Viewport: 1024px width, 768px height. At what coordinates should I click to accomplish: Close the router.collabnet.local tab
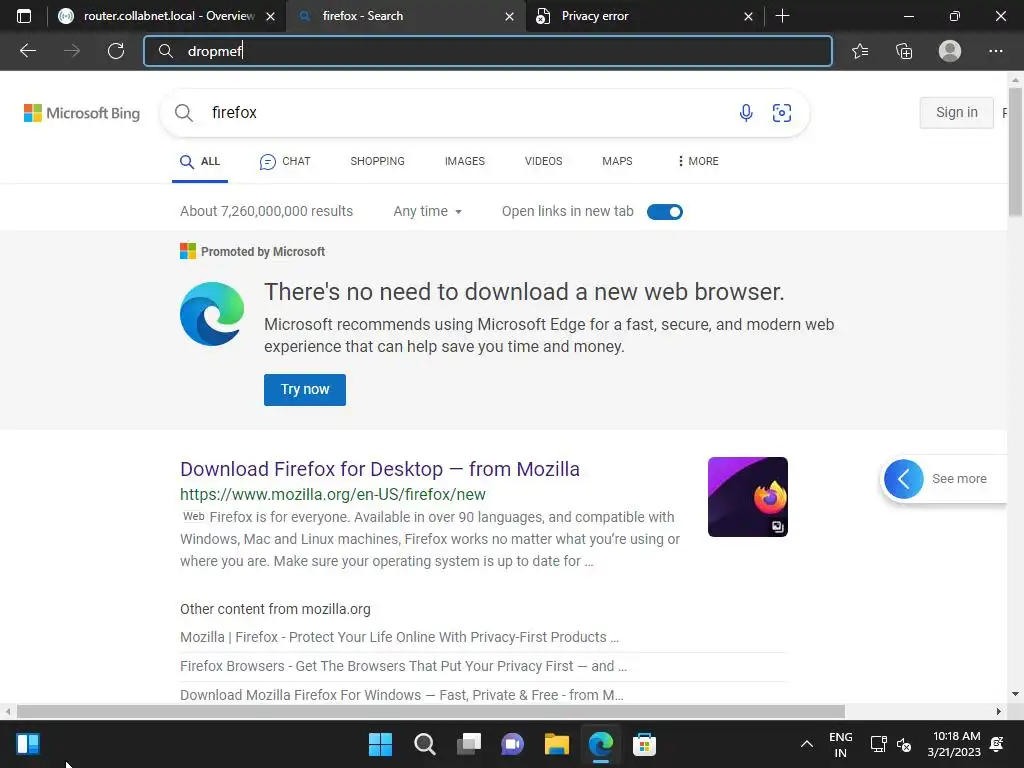click(270, 16)
